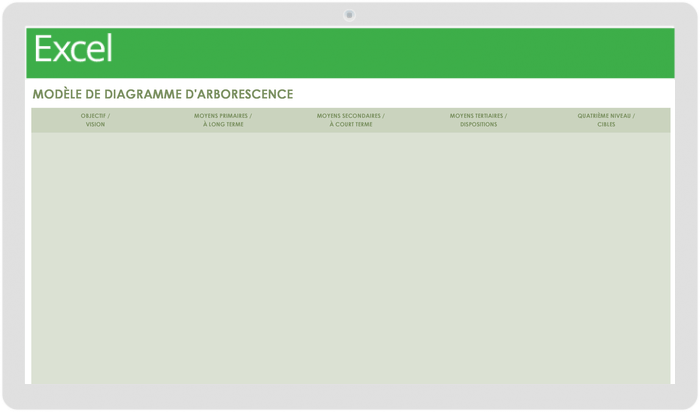This screenshot has height=412, width=700.
Task: Select the Moyens secondaires header cell
Action: click(350, 120)
